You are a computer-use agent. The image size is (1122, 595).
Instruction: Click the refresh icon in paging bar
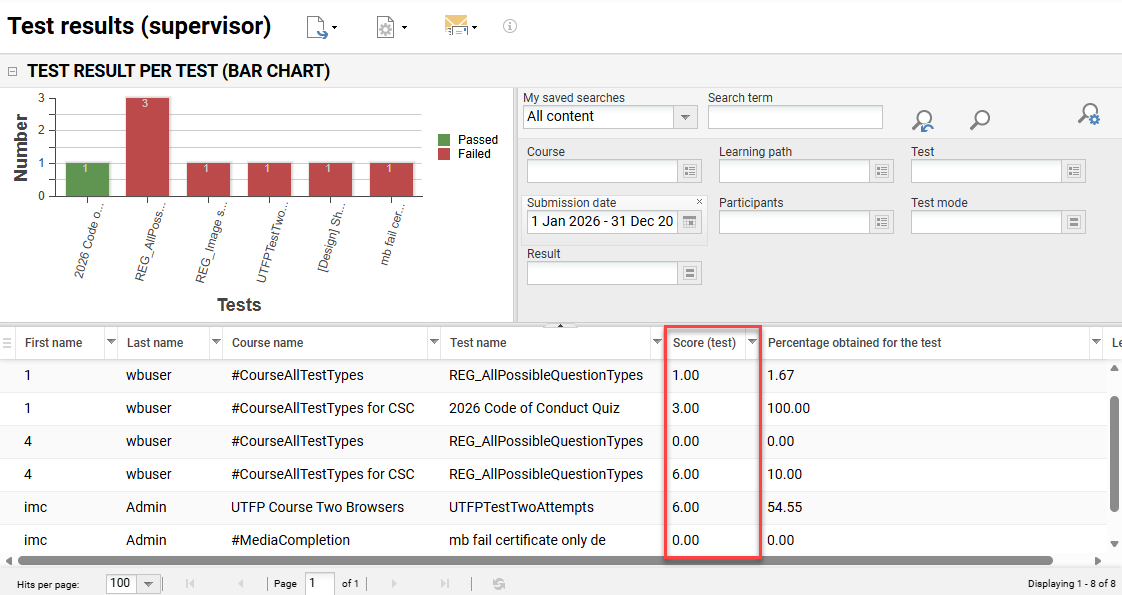499,584
